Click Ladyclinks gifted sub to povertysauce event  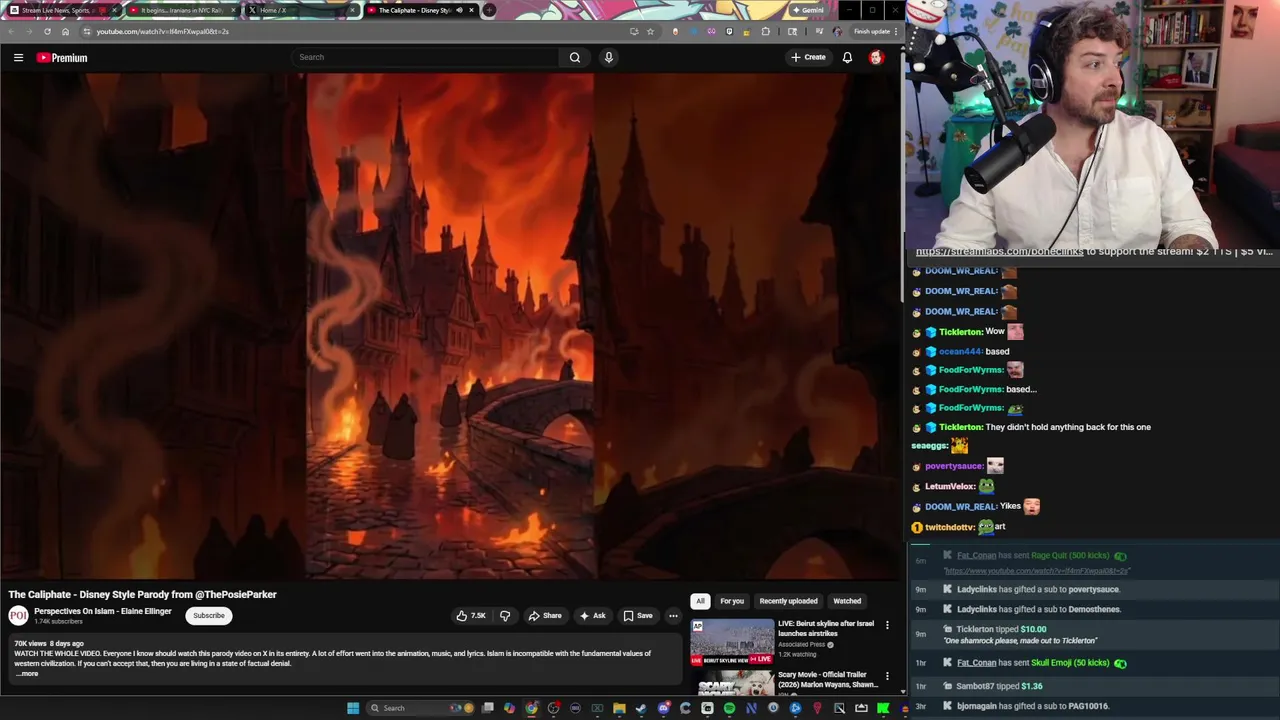(1038, 590)
